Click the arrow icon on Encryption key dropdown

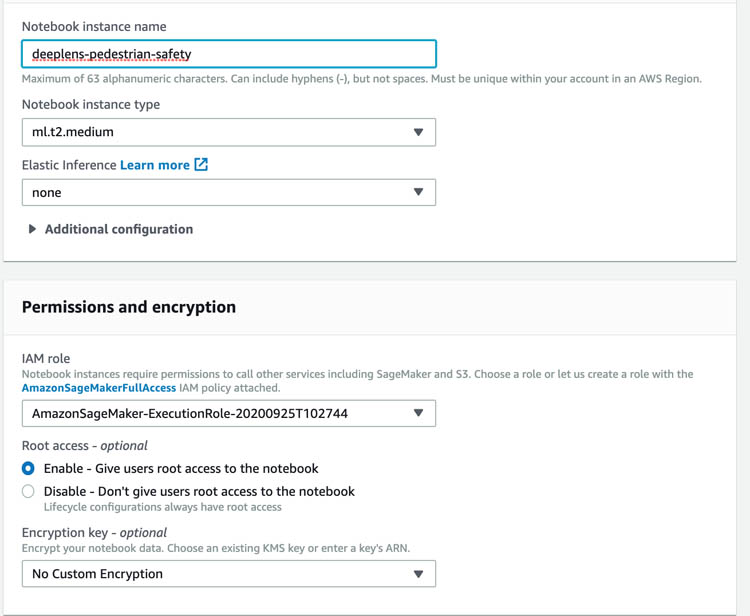[x=419, y=574]
